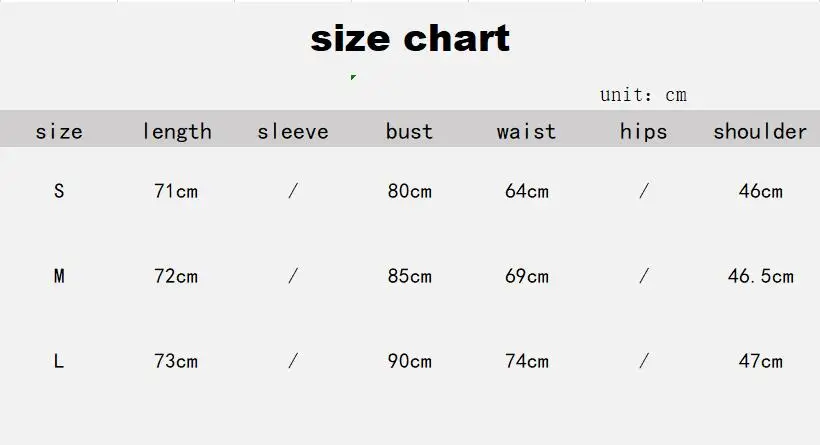Click the 'sleeve' column header
Screen dimensions: 820x445
tap(292, 131)
